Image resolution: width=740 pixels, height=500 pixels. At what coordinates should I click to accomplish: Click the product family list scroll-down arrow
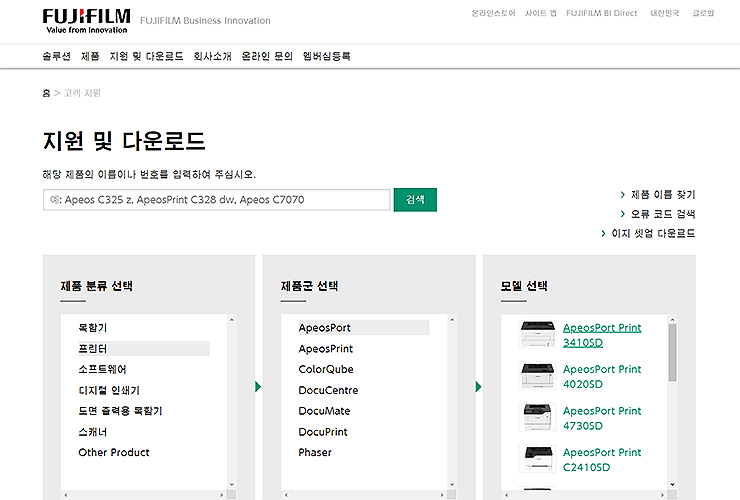click(452, 484)
